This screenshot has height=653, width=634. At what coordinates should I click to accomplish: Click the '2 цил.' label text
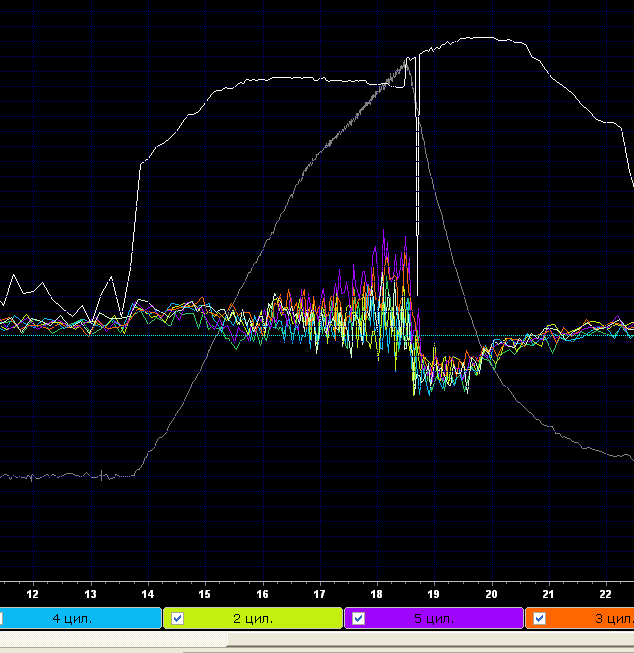click(x=253, y=619)
